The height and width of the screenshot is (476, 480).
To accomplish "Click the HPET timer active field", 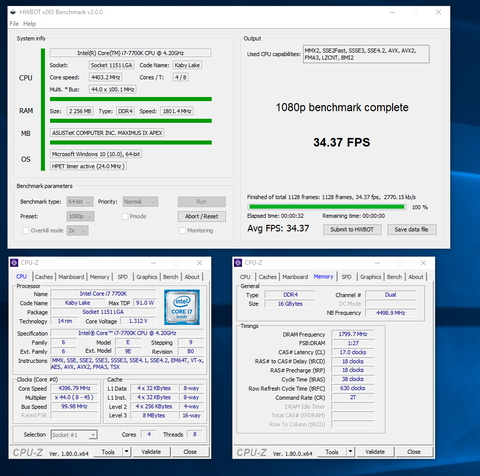I will pos(88,166).
